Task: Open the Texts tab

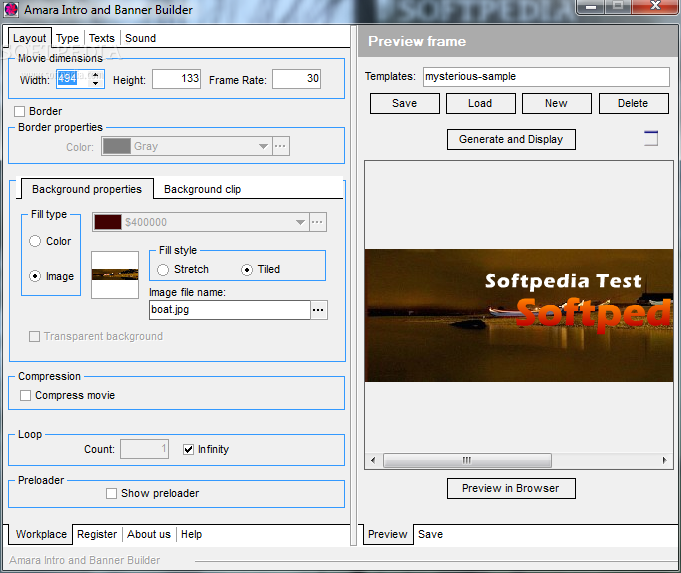Action: [x=102, y=38]
